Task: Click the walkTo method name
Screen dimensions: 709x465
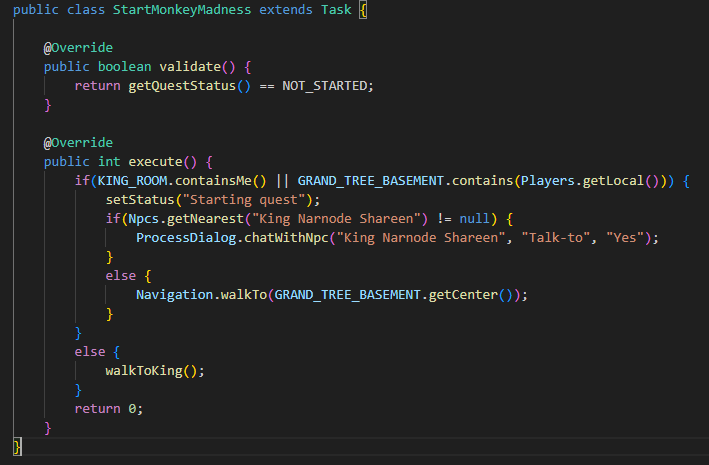Action: 244,295
